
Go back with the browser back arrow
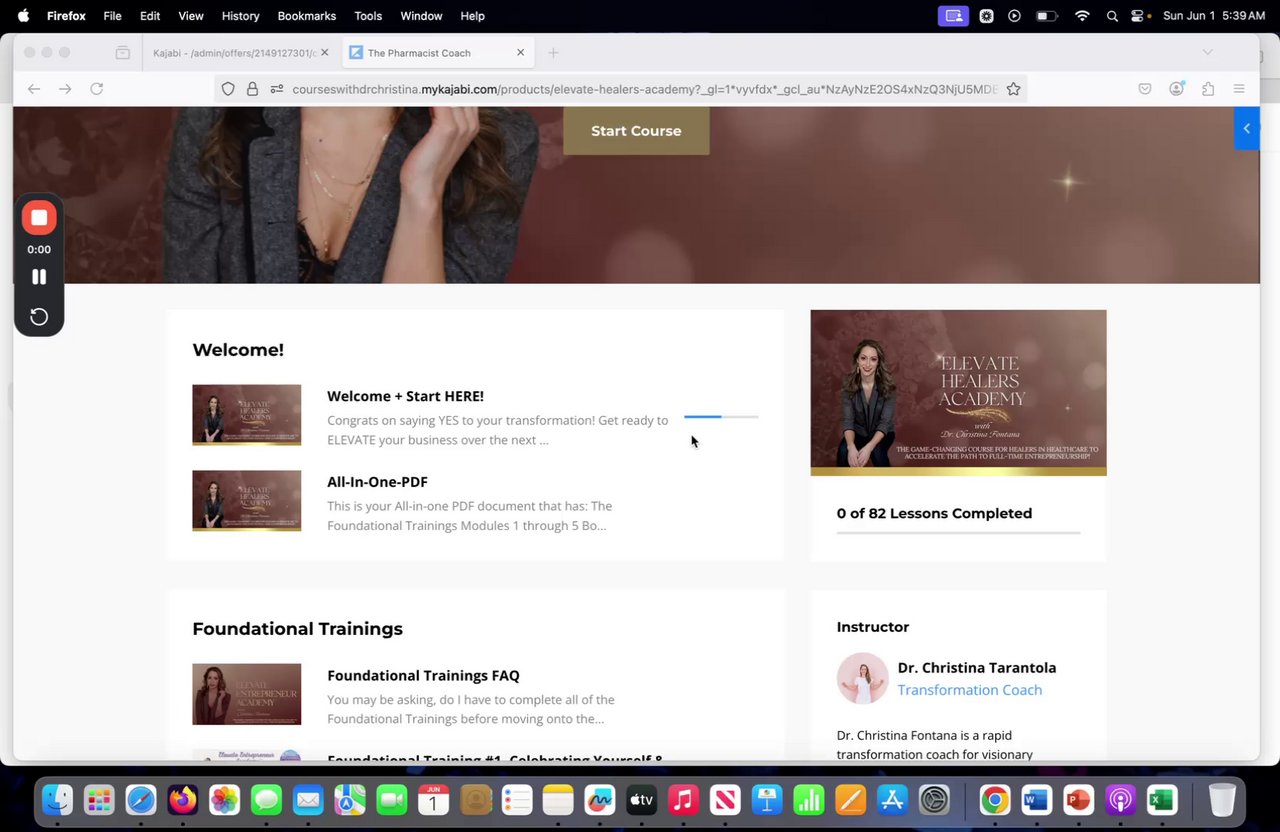34,89
